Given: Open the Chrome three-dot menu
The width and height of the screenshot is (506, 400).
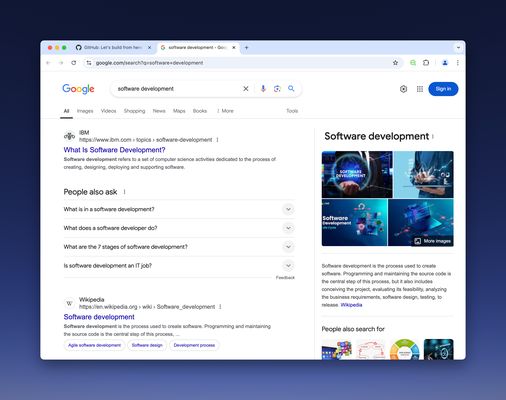Looking at the screenshot, I should 458,63.
